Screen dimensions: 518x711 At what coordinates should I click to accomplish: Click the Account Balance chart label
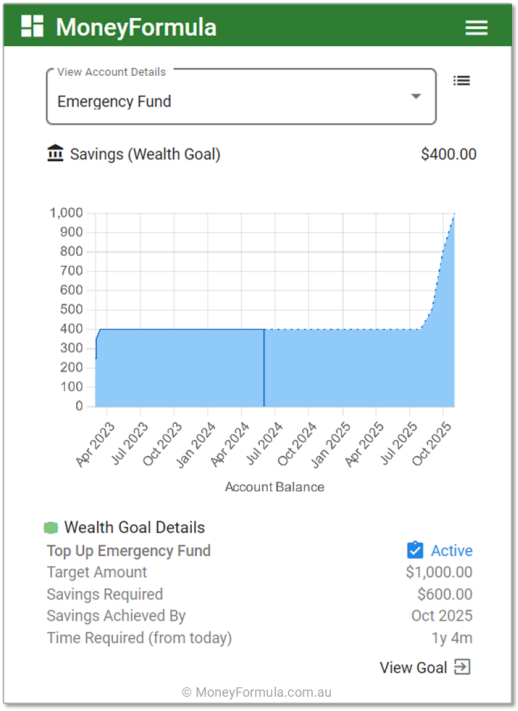[274, 487]
